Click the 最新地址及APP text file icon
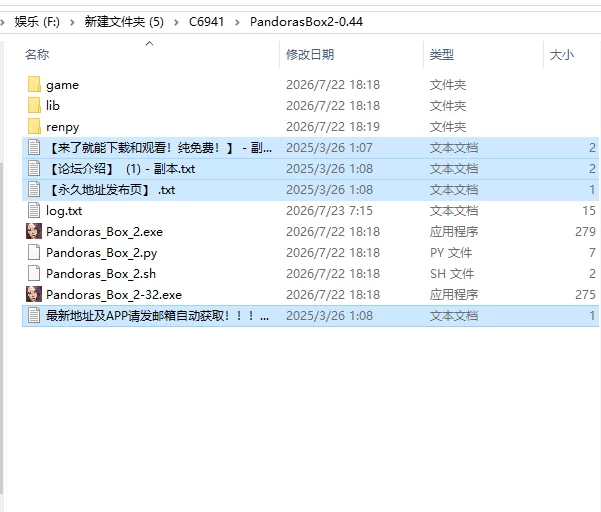 34,315
